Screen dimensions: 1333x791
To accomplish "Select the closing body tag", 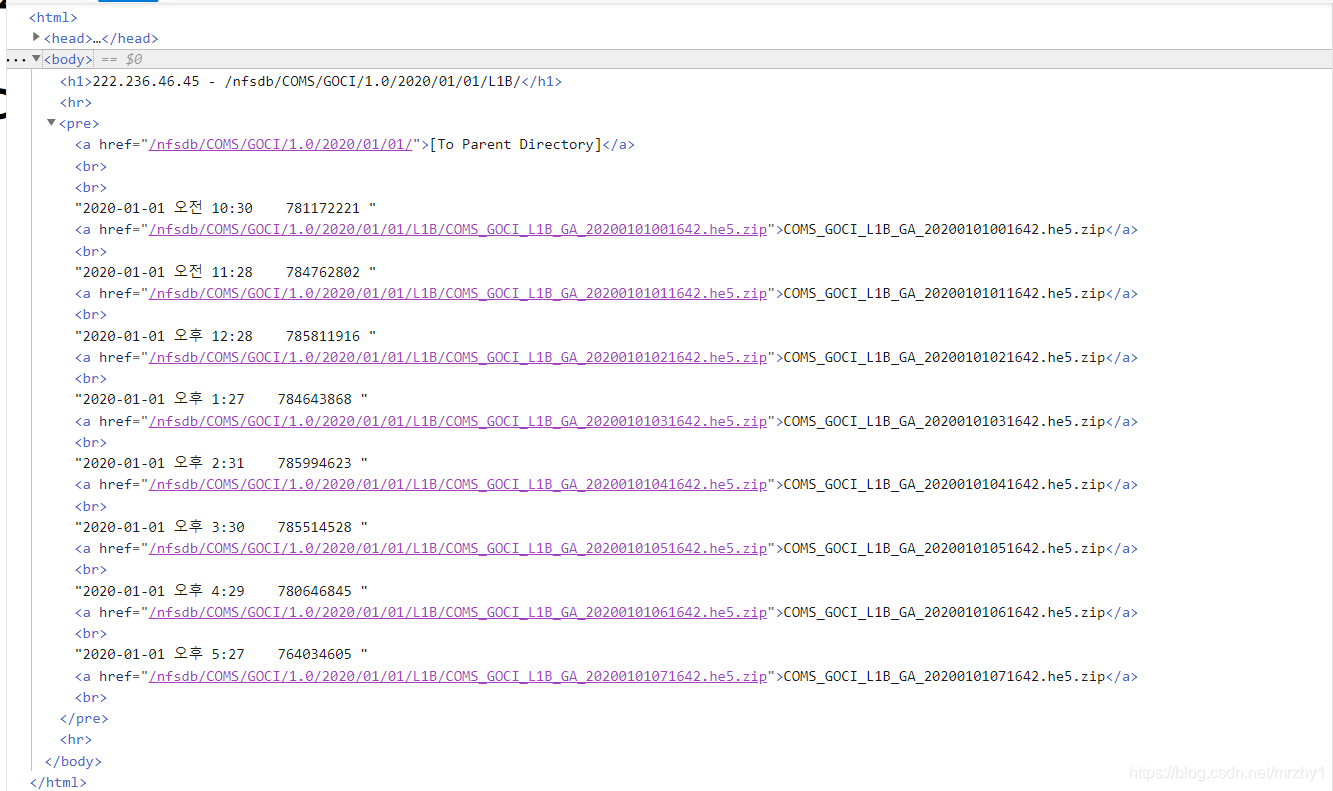I will click(73, 762).
